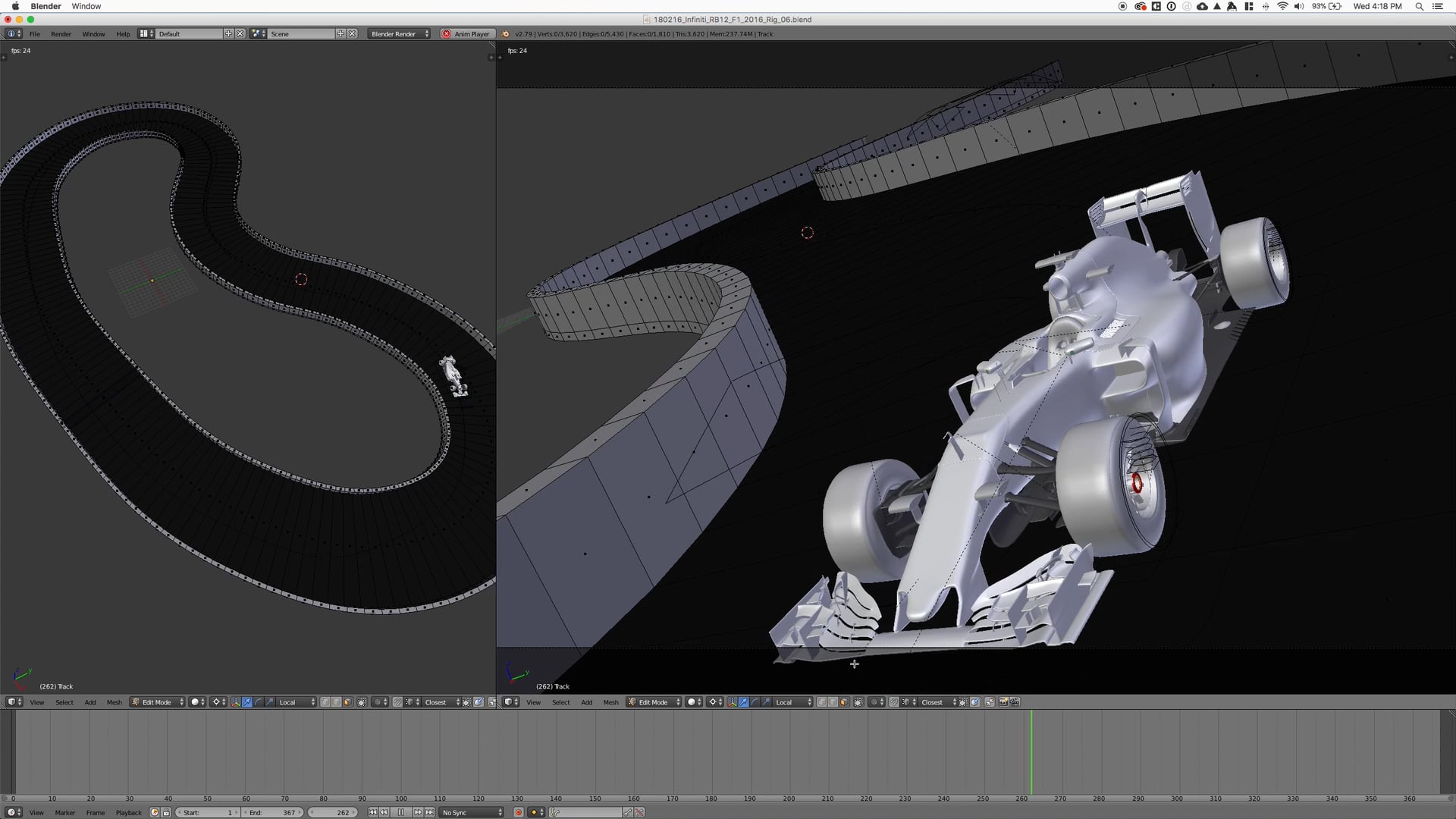Toggle limit selection to visible in left viewport
Viewport: 1456px width, 819px height.
tap(362, 702)
